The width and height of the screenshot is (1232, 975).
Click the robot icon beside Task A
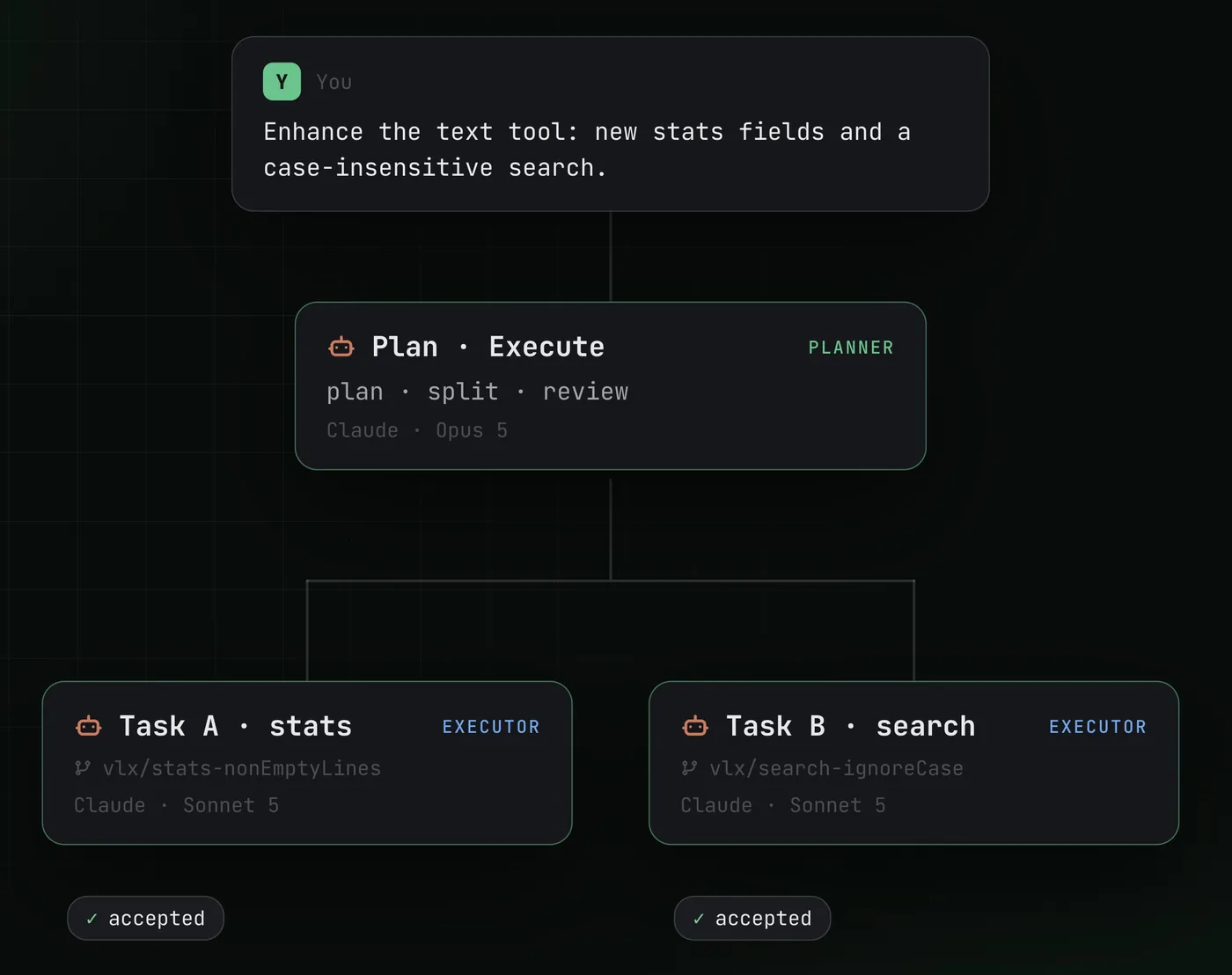tap(89, 727)
